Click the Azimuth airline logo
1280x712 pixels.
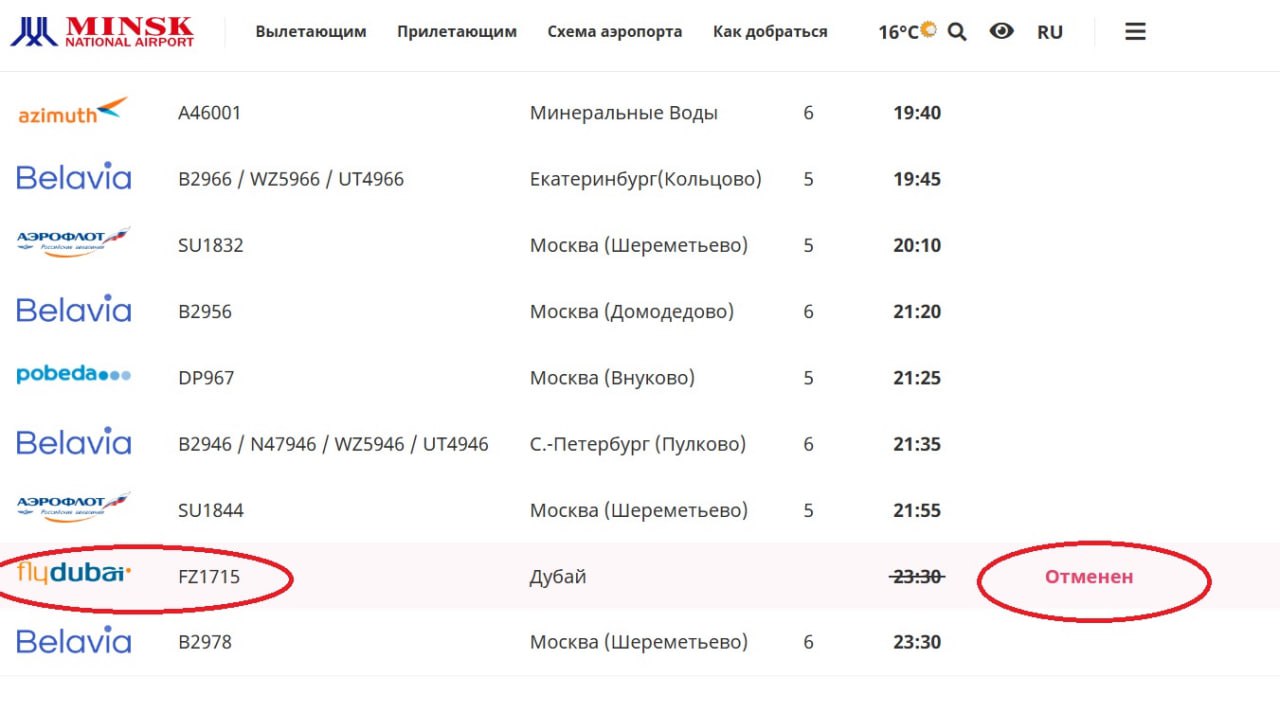pos(73,111)
